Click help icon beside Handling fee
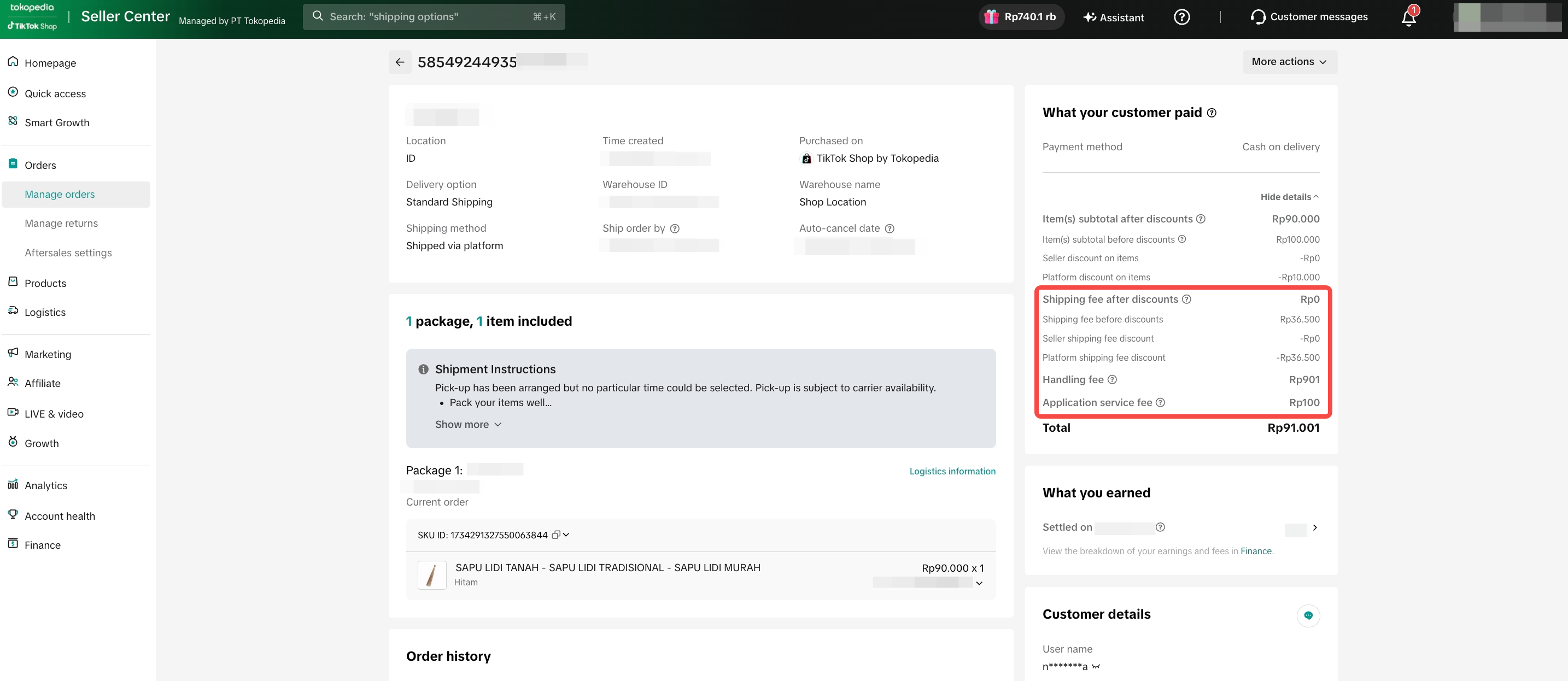Screen dimensions: 1568x681 (1112, 380)
